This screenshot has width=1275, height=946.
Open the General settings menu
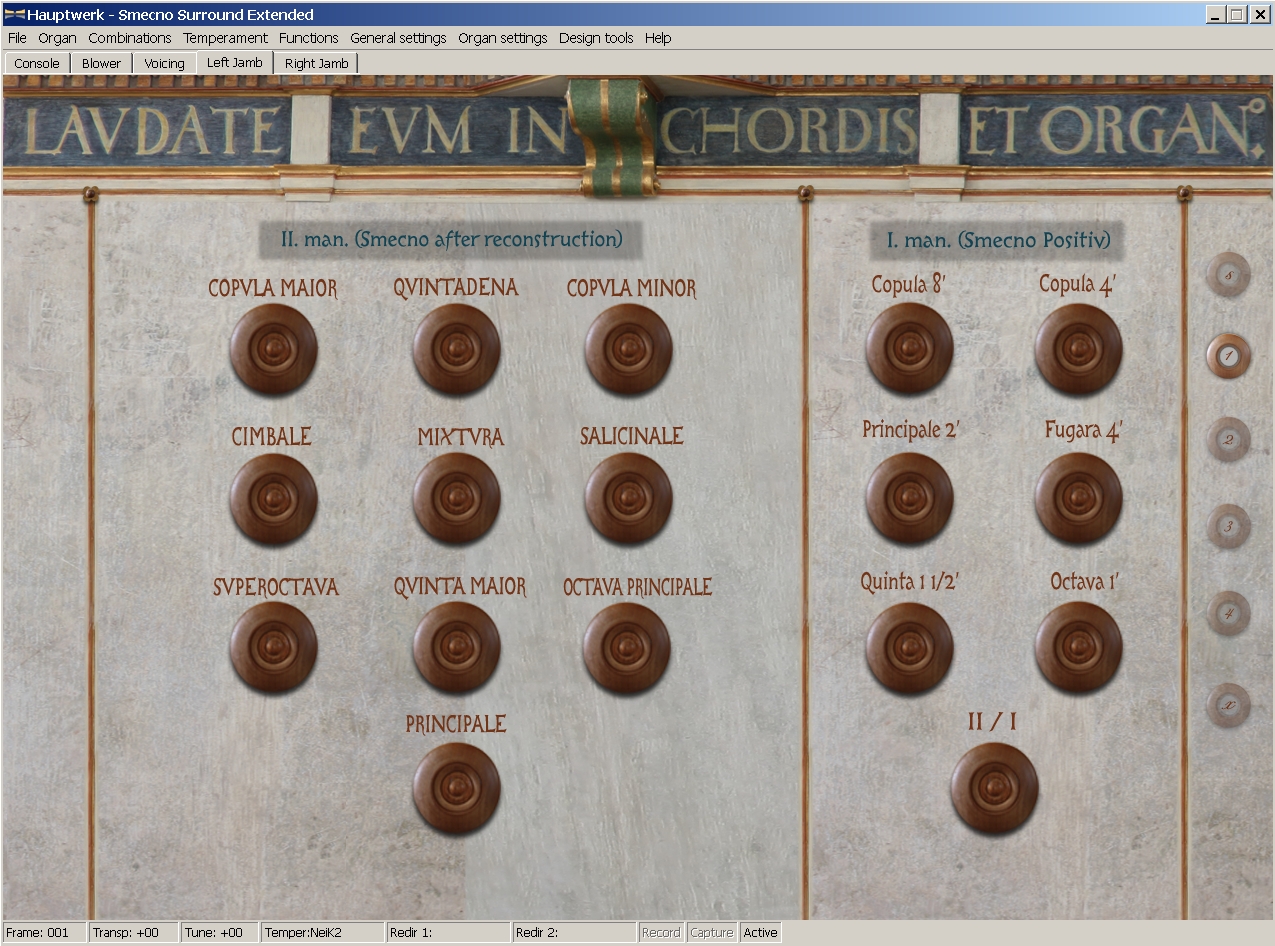point(398,38)
